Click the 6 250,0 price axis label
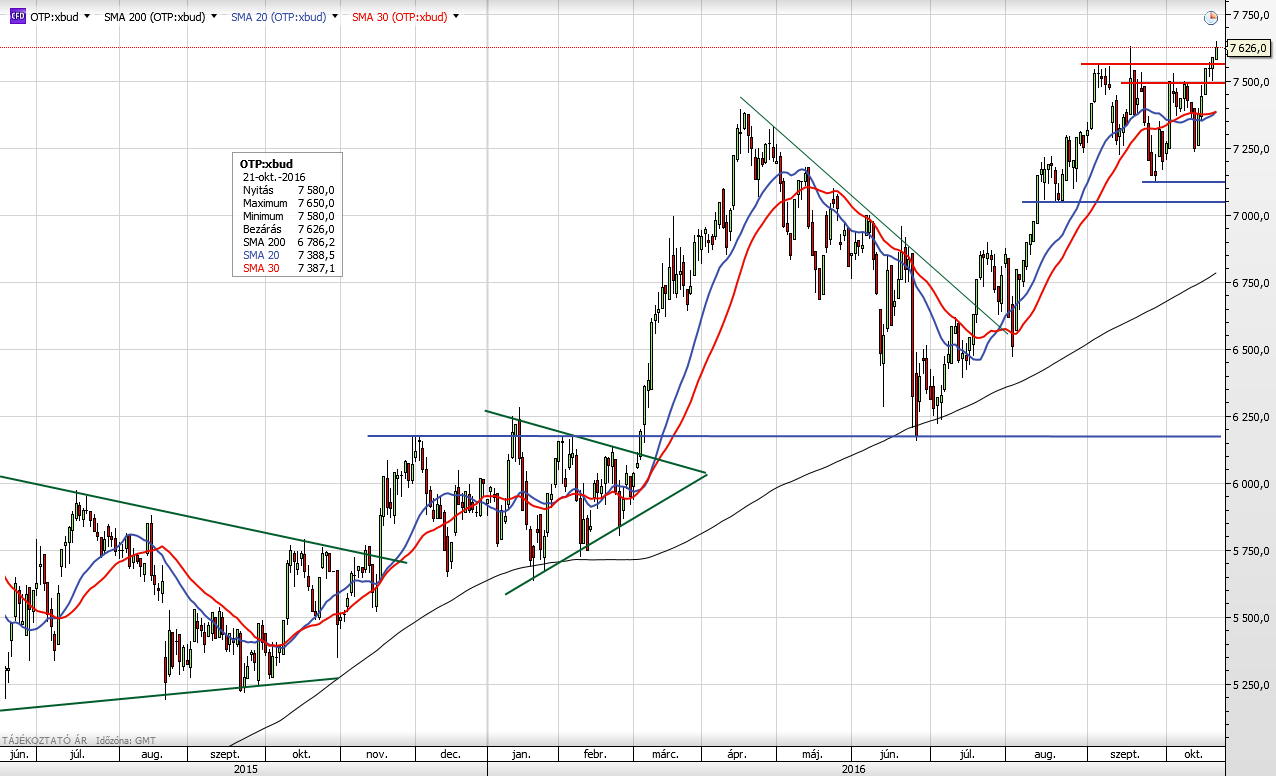This screenshot has height=776, width=1276. [1250, 417]
